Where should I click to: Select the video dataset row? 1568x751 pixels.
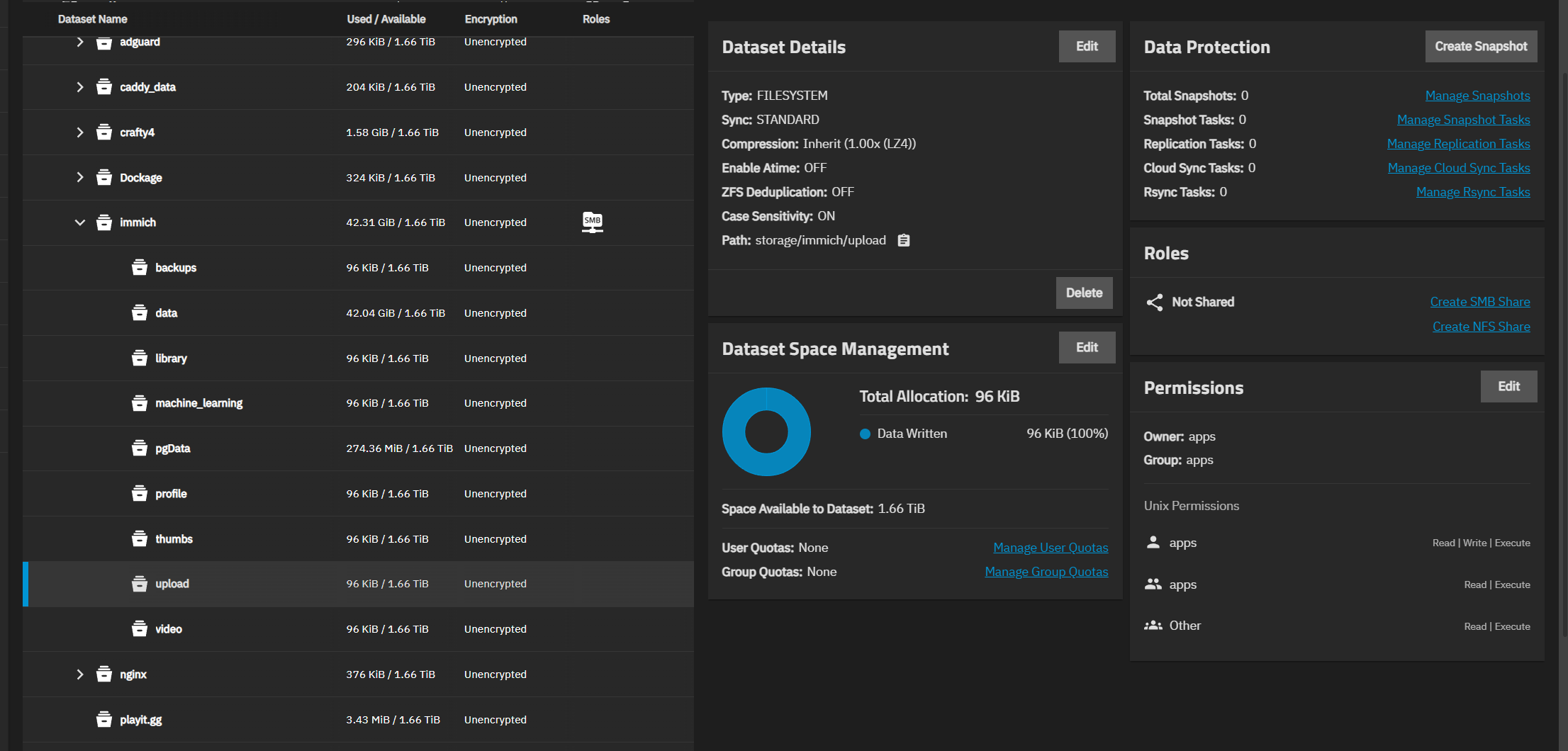point(358,629)
